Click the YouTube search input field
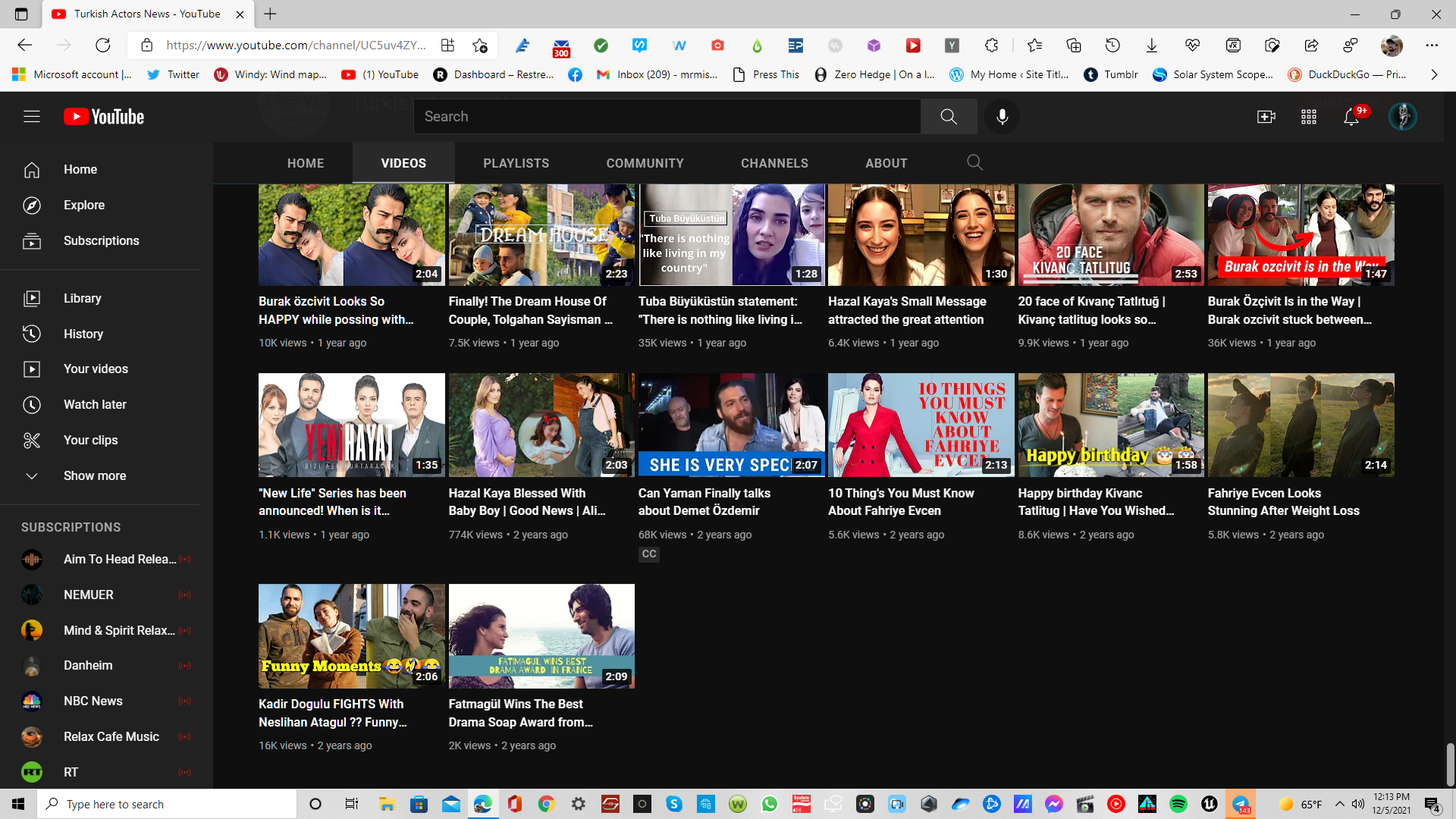 (667, 117)
